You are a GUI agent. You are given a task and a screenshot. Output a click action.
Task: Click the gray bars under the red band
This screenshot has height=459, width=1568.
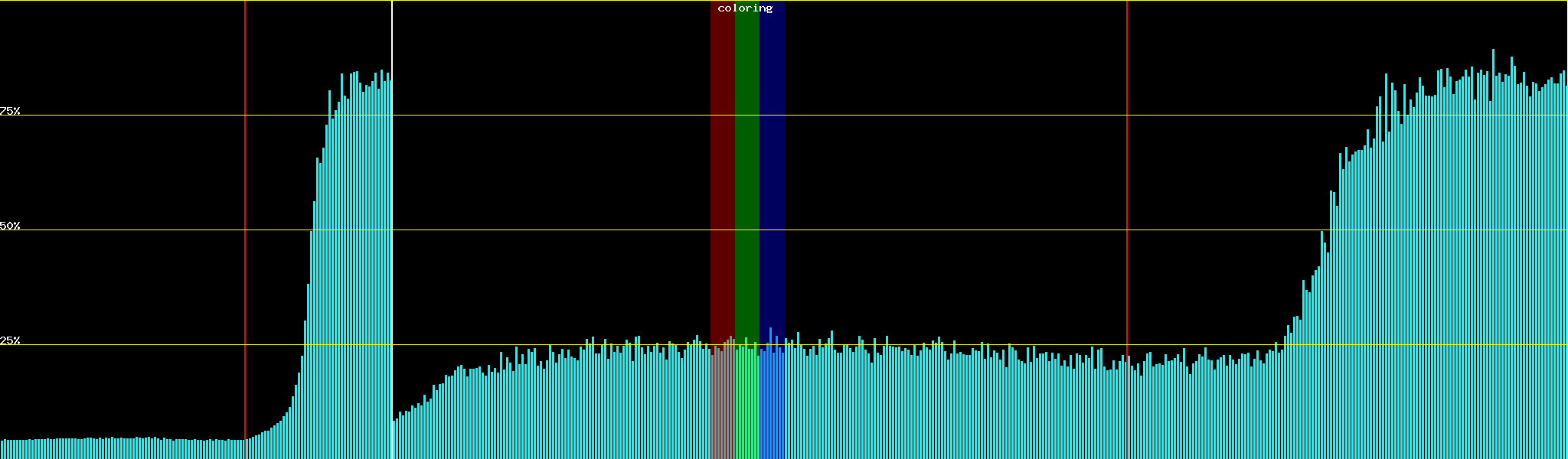(x=722, y=405)
